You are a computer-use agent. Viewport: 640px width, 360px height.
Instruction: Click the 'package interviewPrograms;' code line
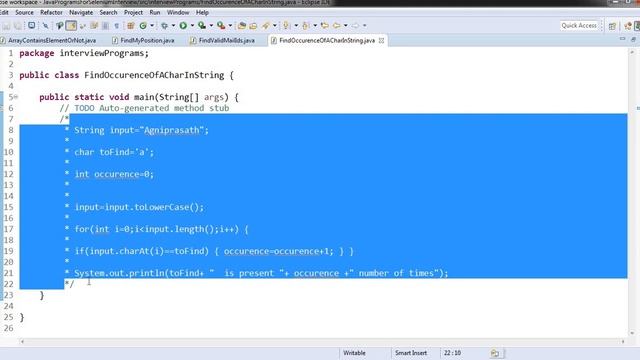[84, 53]
